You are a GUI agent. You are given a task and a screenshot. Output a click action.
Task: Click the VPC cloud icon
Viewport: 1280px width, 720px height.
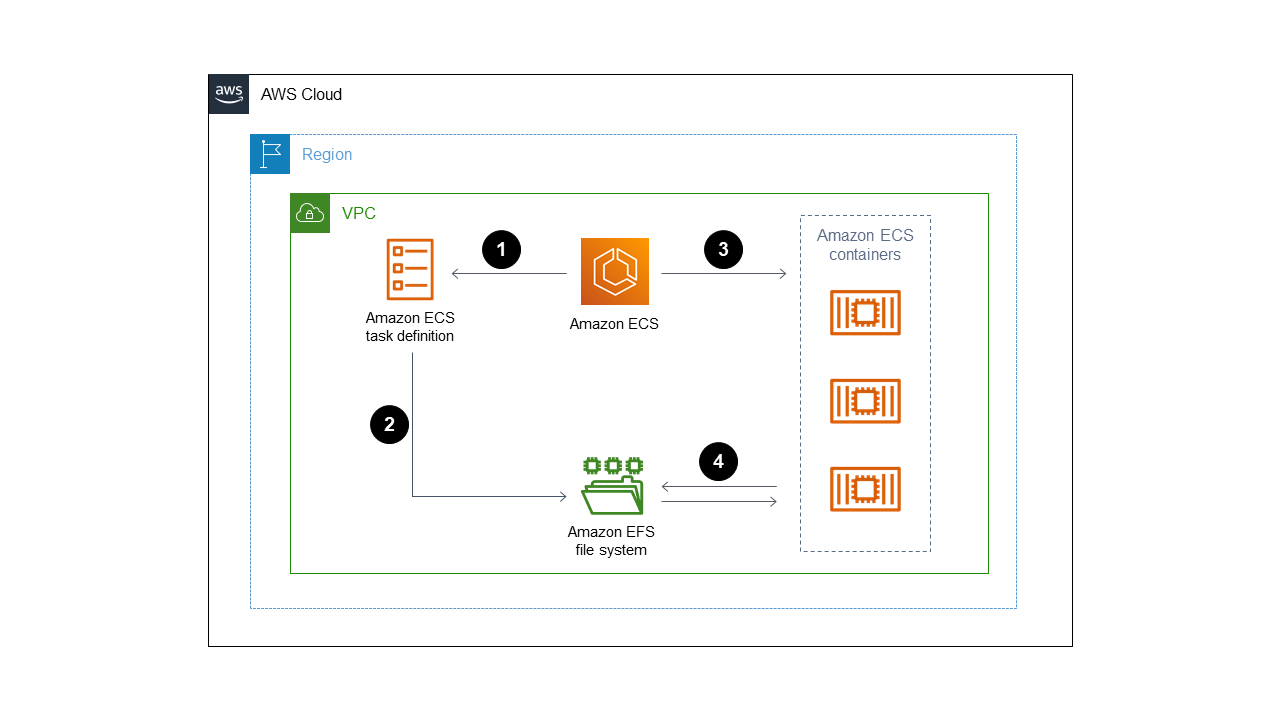(310, 213)
